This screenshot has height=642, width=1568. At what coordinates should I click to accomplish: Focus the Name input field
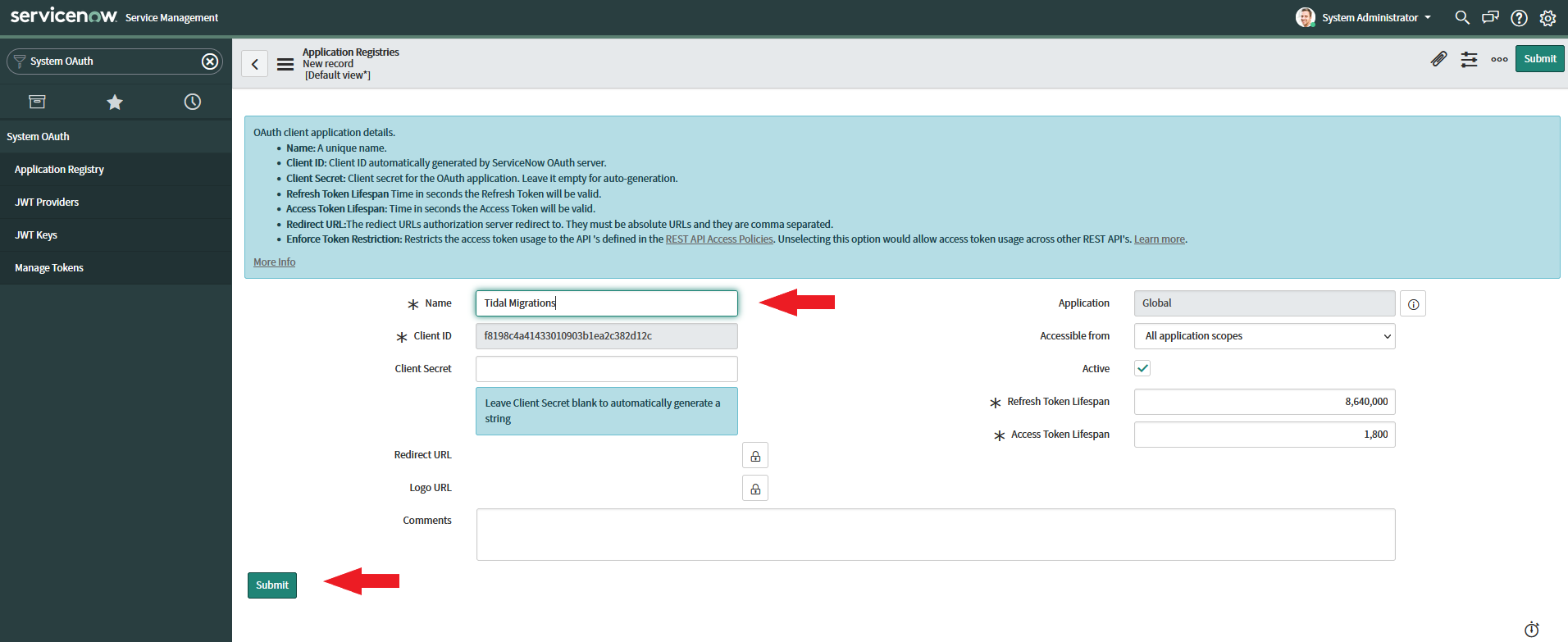[x=607, y=303]
